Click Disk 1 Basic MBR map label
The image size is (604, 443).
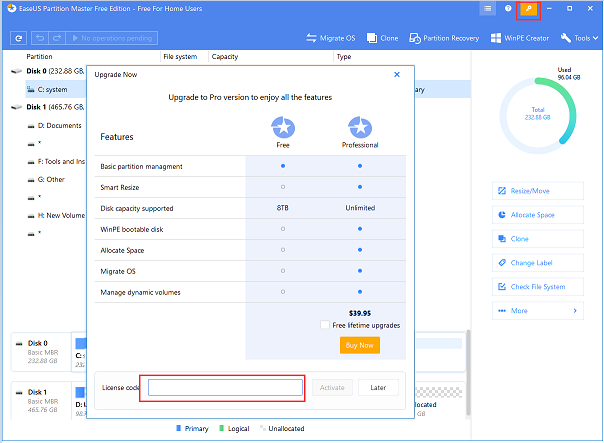[42, 401]
